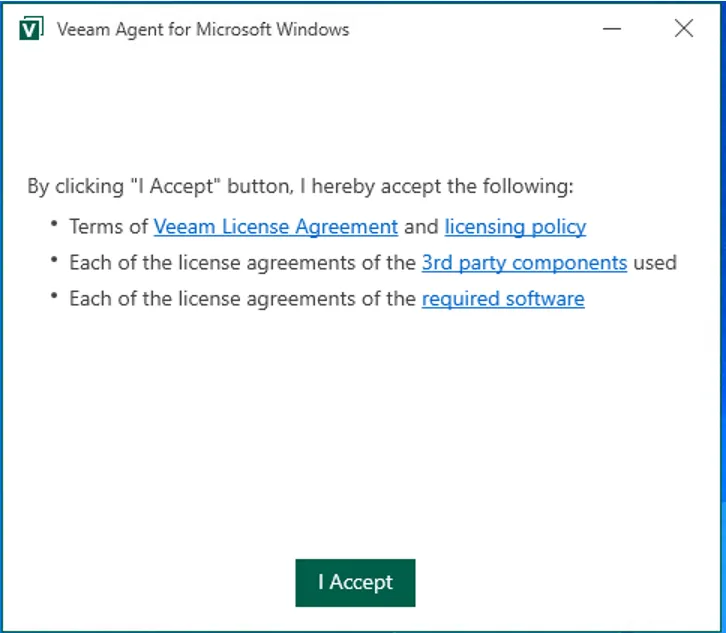Click the Veeam logo in title bar
The width and height of the screenshot is (726, 633).
30,29
